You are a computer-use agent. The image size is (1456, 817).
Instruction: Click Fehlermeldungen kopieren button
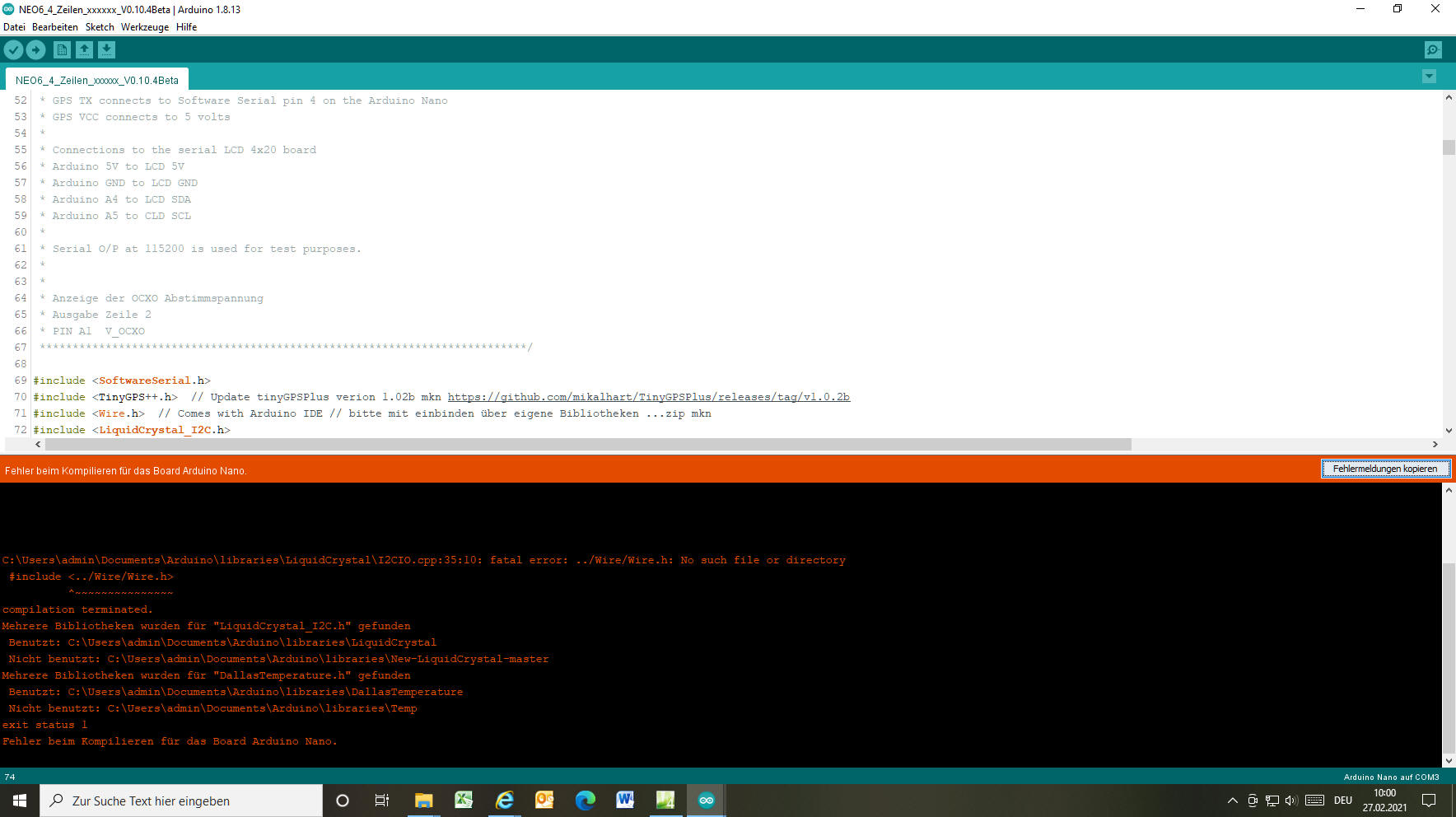(1385, 469)
